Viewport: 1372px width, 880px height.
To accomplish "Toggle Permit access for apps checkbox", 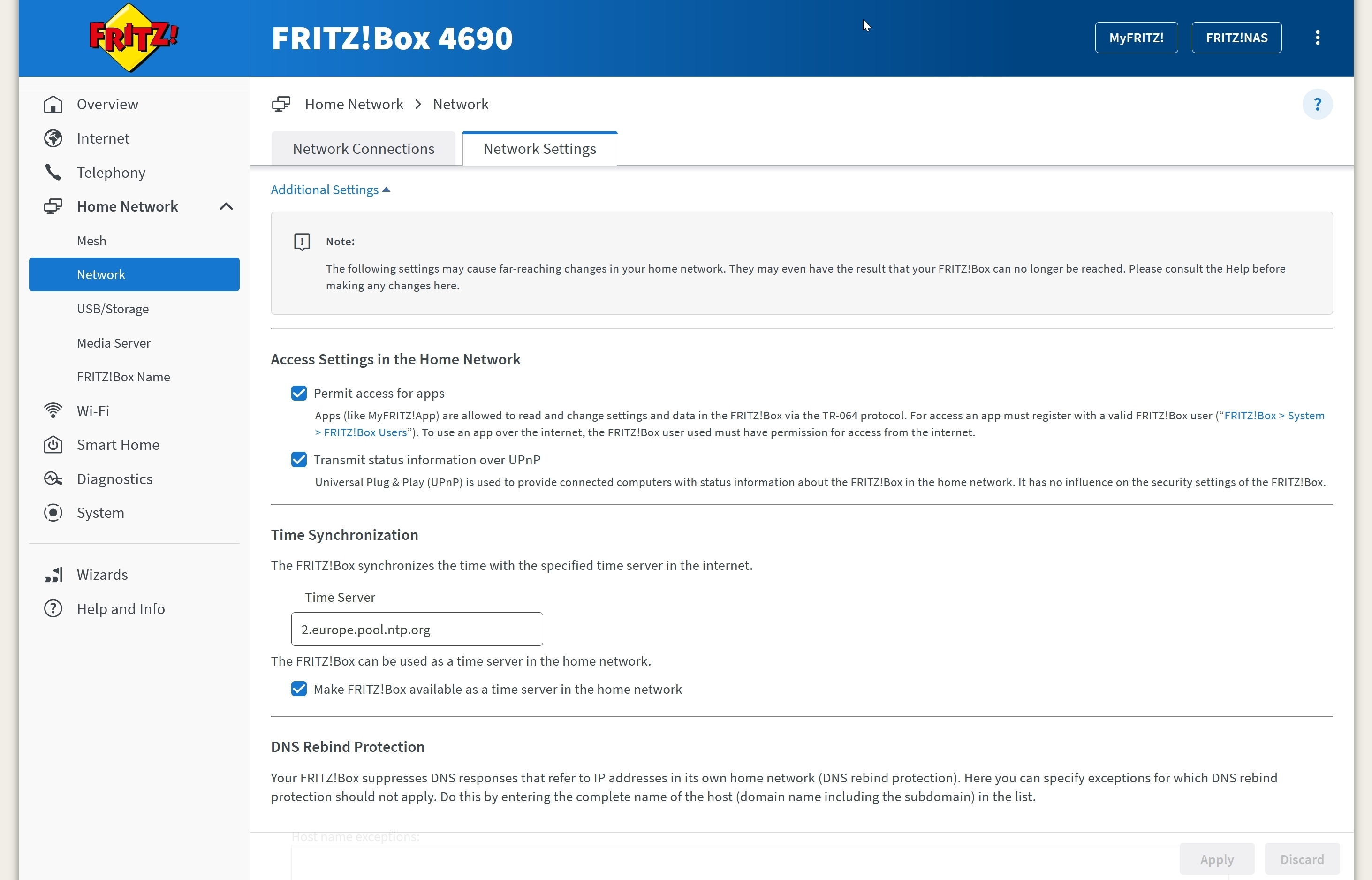I will [x=299, y=394].
